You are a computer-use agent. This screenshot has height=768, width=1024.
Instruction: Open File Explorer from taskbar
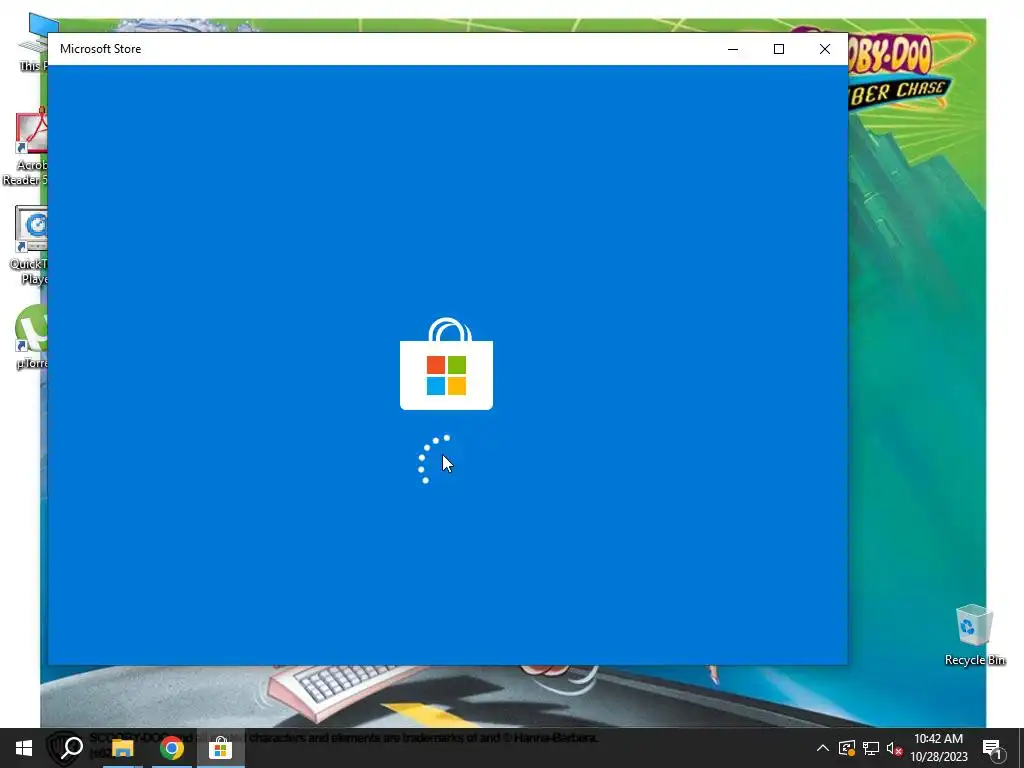(x=122, y=748)
